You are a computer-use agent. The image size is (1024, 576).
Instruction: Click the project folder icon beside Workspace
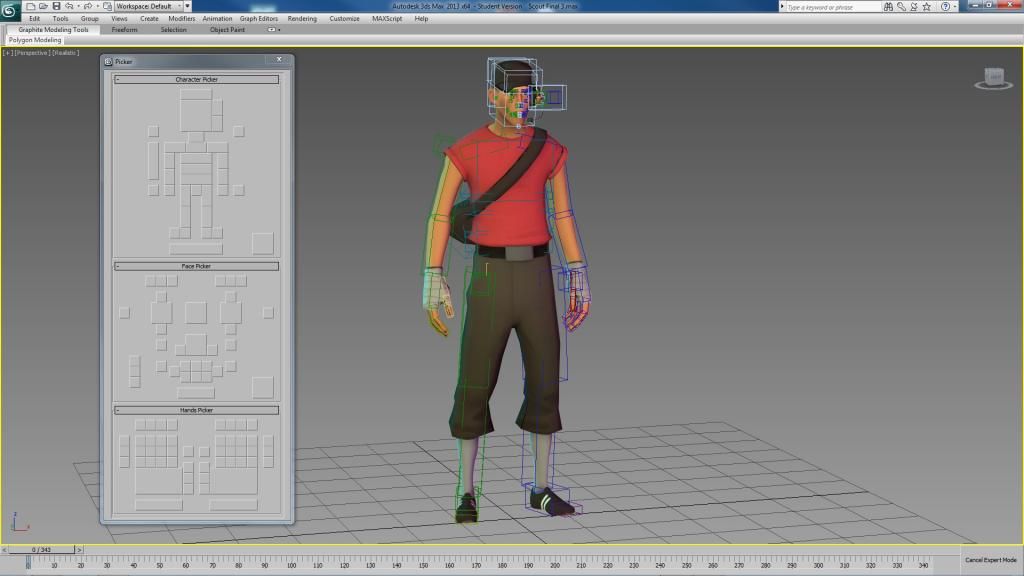point(108,7)
